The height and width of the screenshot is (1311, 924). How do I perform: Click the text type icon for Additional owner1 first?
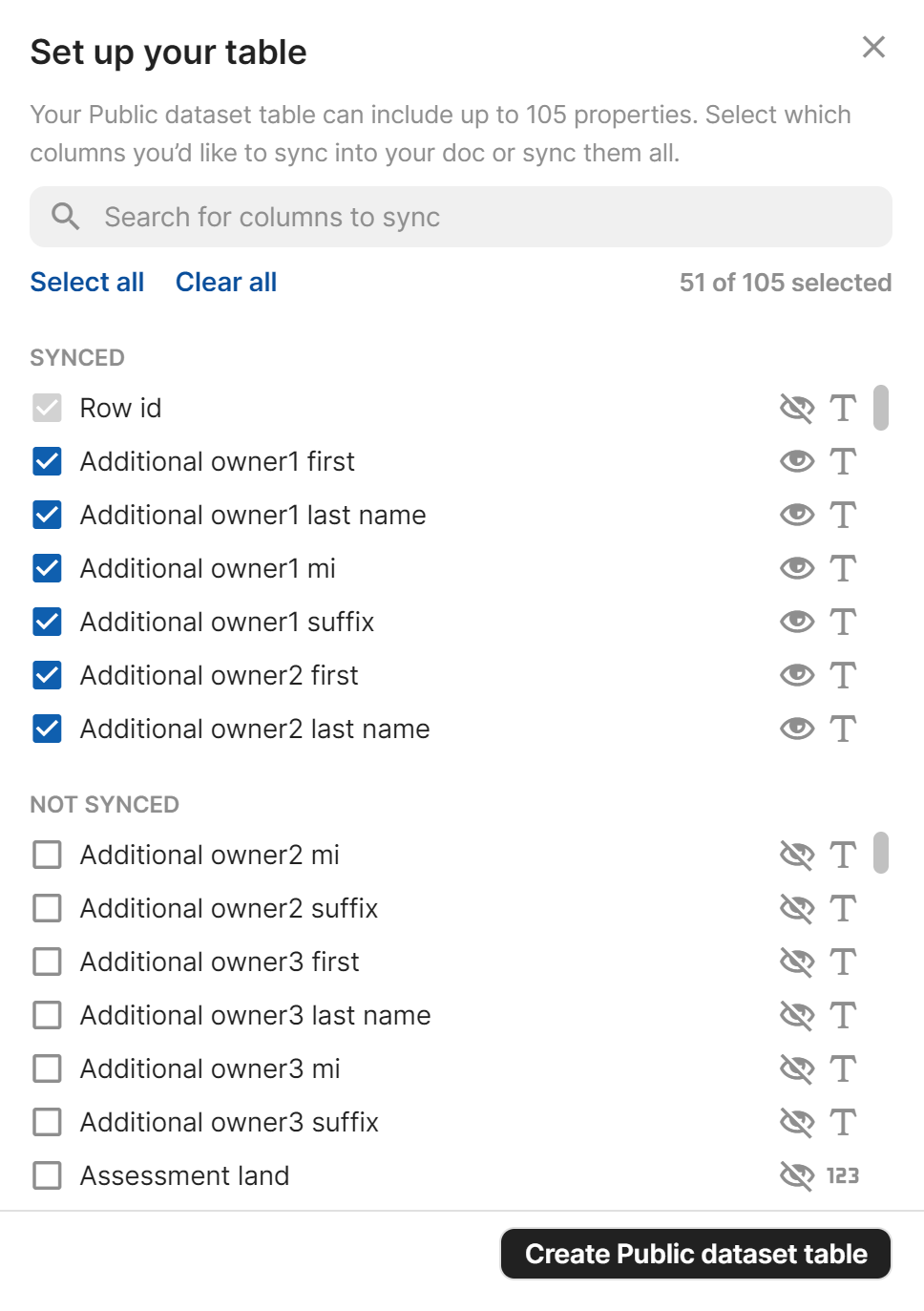[844, 461]
